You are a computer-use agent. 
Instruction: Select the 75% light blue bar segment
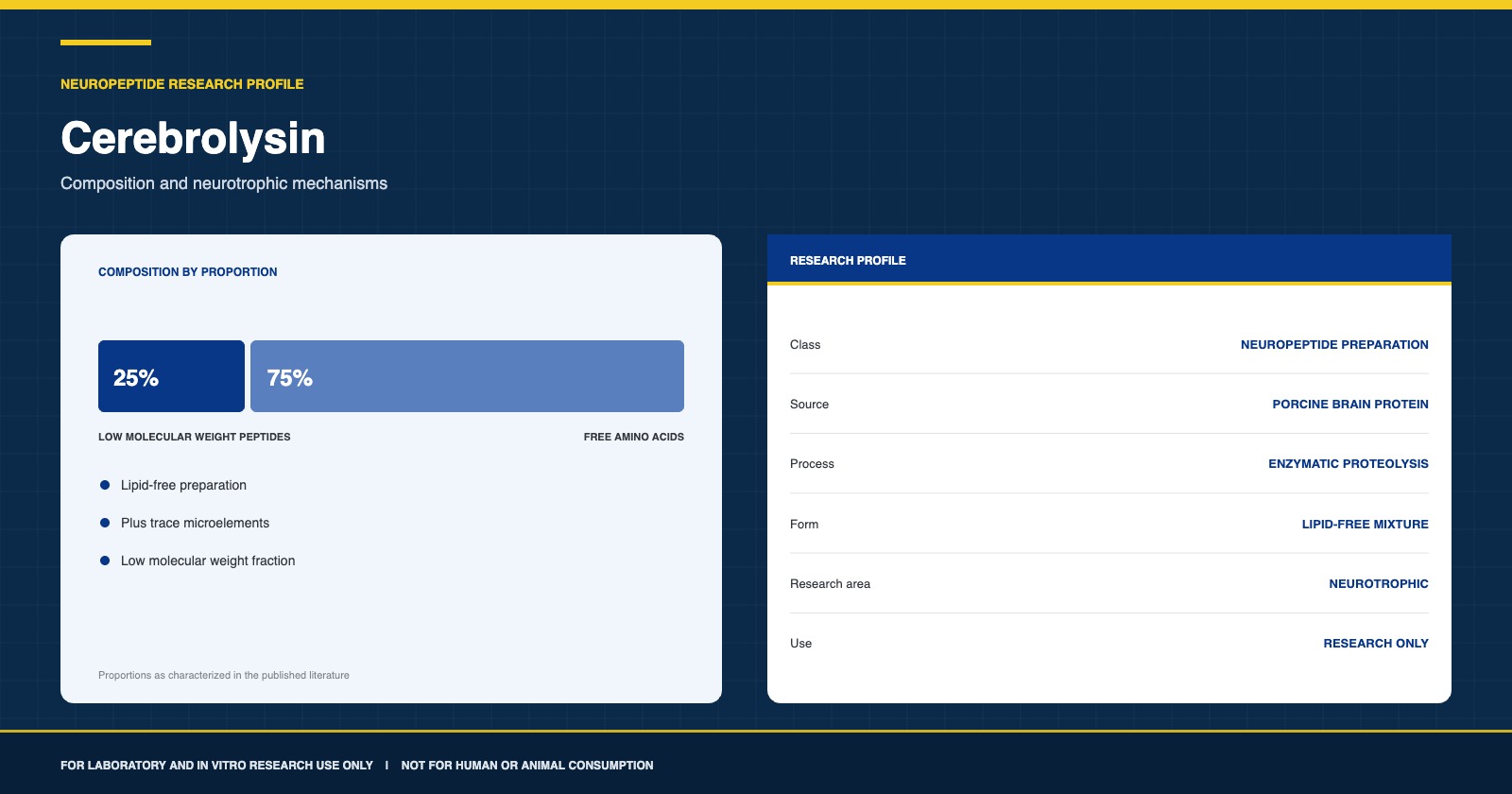467,376
